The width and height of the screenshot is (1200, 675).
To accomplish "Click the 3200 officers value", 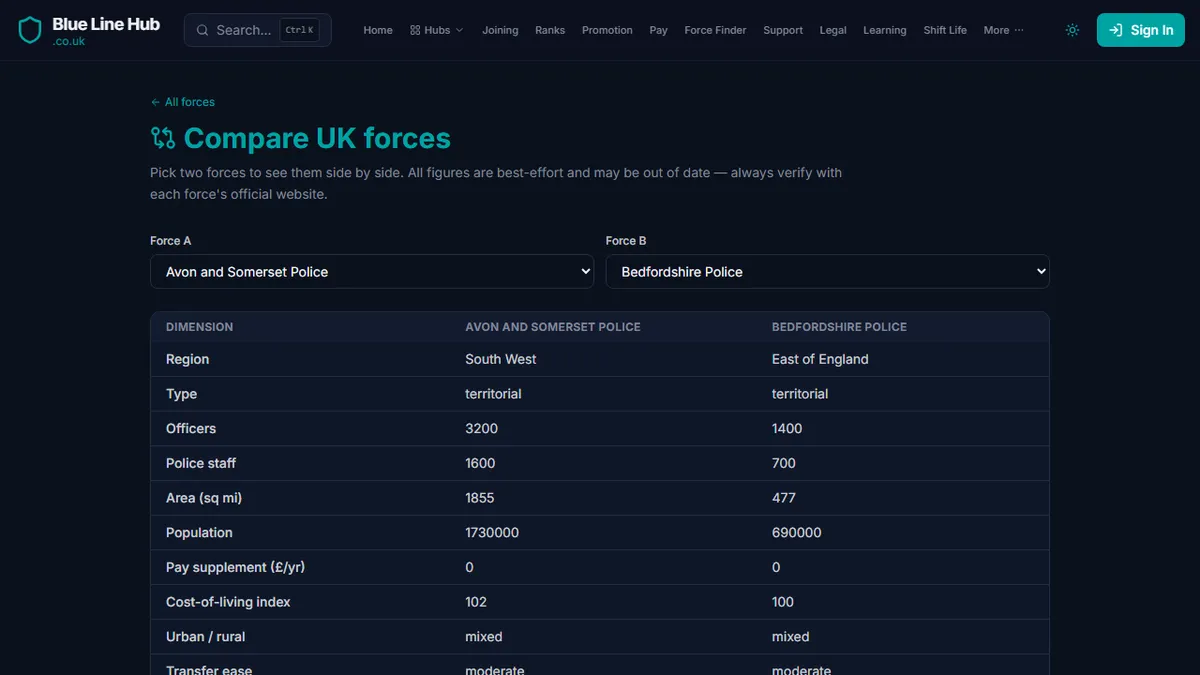I will click(481, 428).
